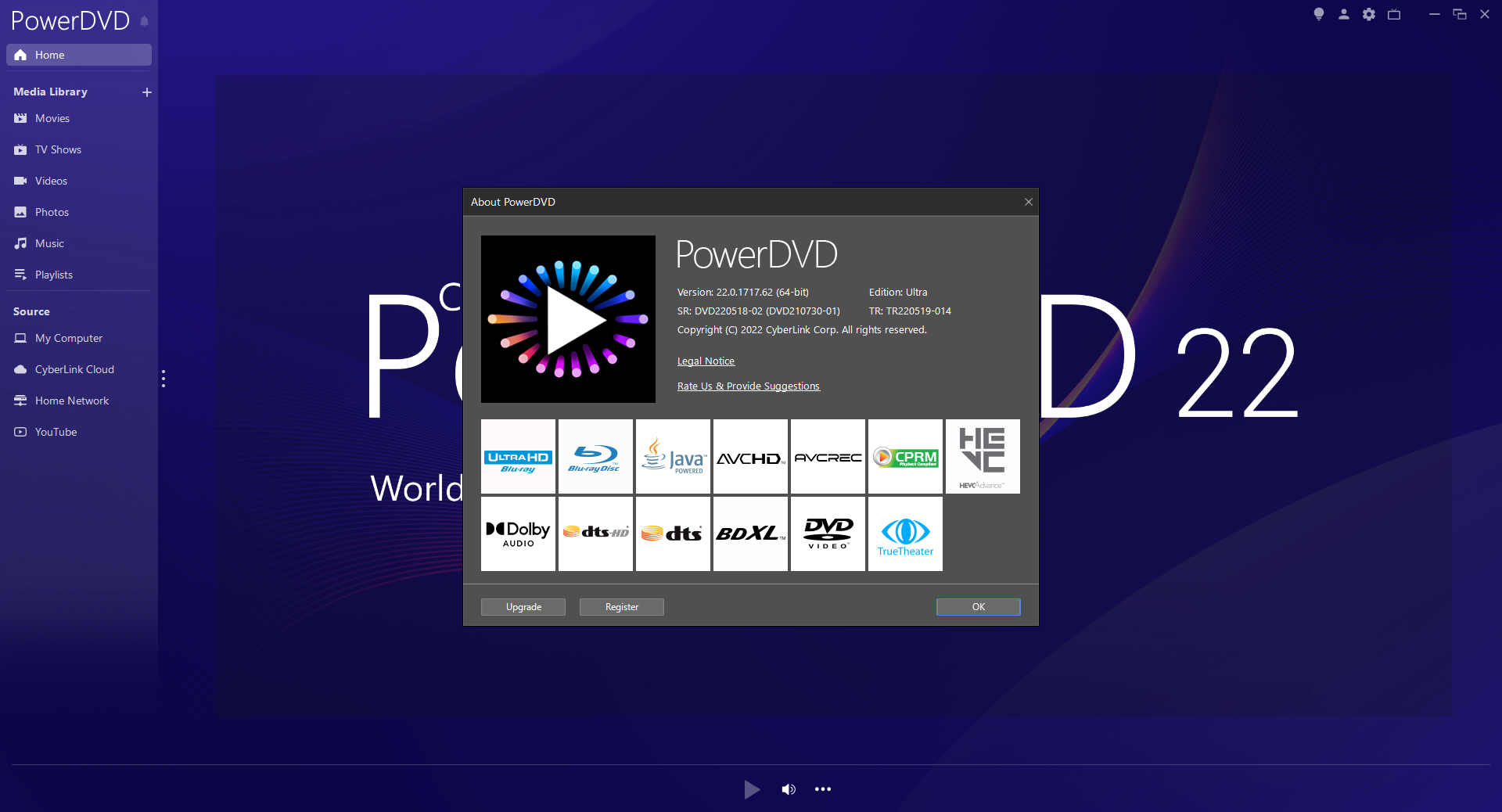Click the Register button
The width and height of the screenshot is (1502, 812).
tap(622, 607)
